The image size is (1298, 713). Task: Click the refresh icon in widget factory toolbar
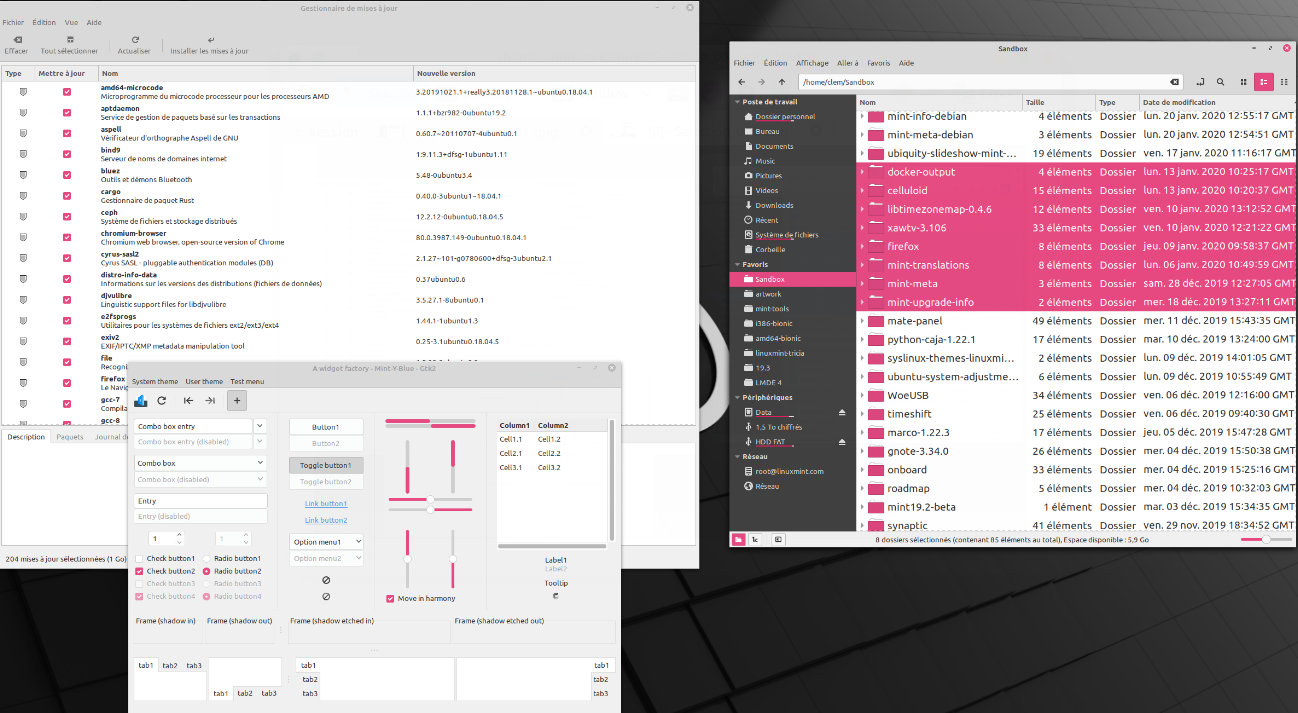coord(162,400)
